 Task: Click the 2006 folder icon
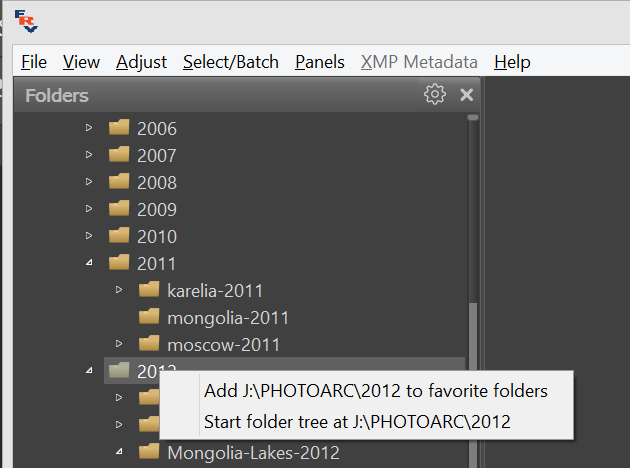click(120, 128)
